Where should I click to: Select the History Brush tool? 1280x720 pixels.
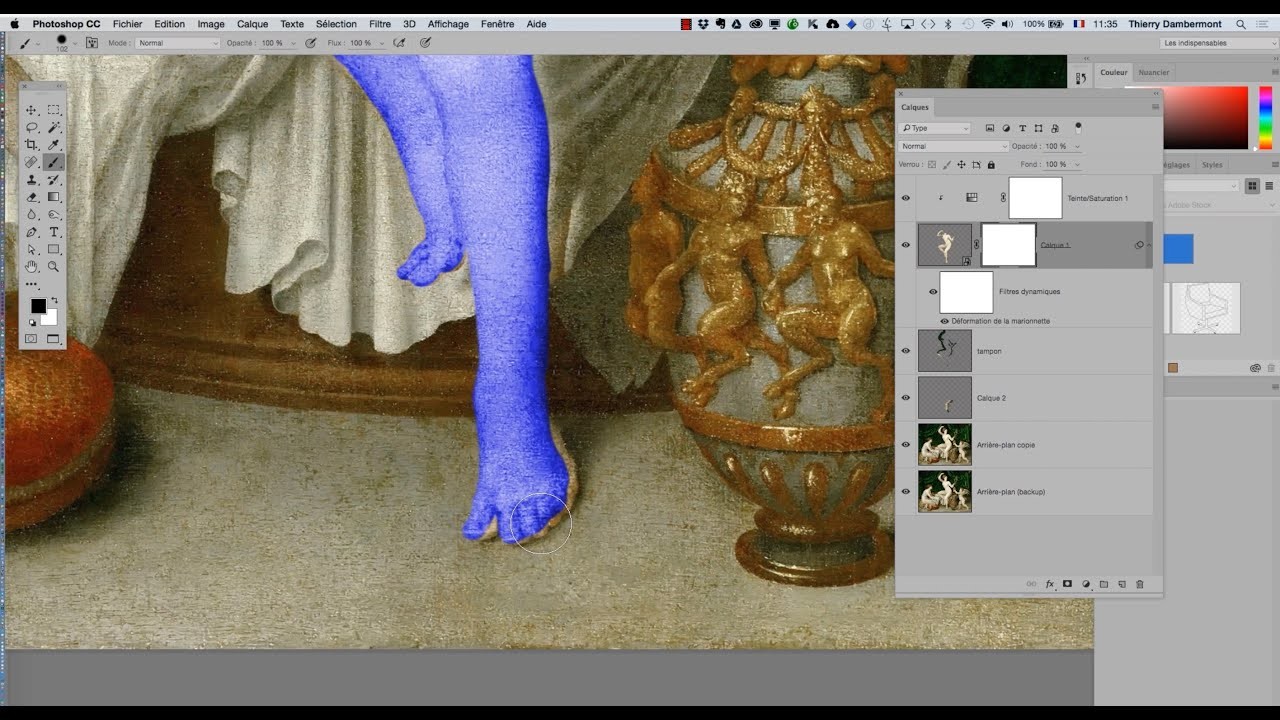(x=54, y=180)
